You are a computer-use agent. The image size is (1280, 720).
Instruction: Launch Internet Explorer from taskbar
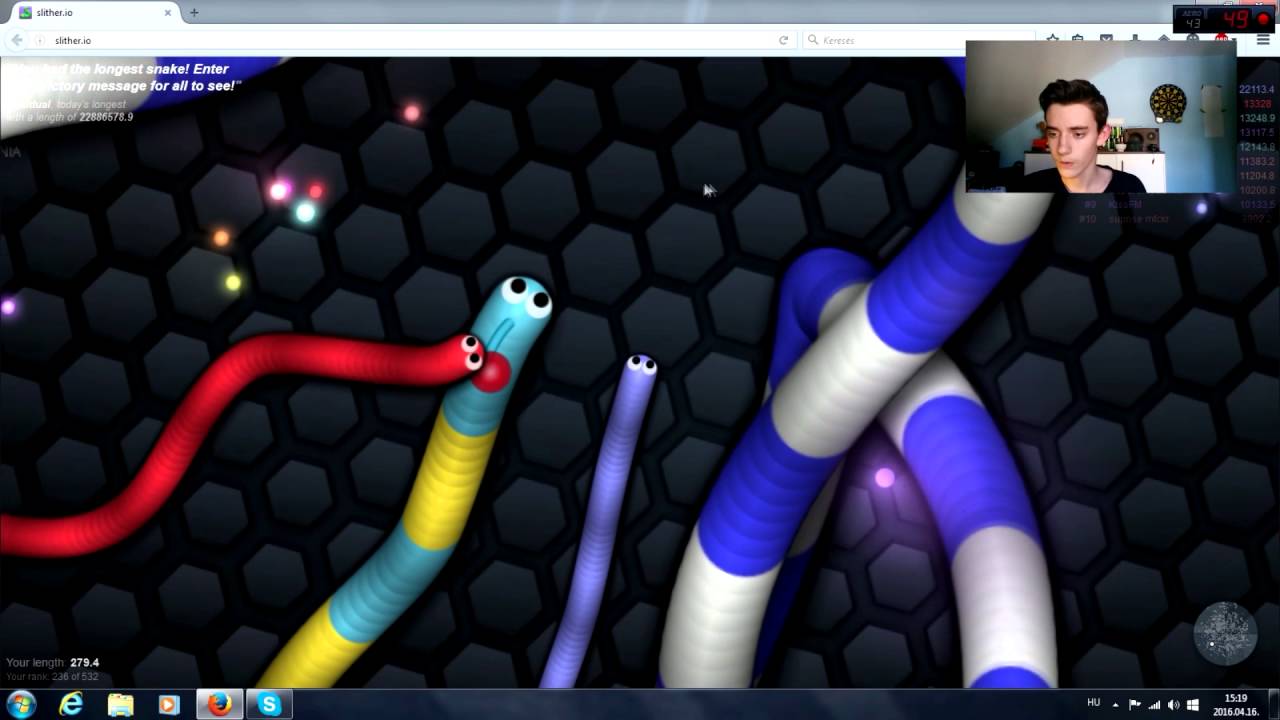(x=71, y=705)
